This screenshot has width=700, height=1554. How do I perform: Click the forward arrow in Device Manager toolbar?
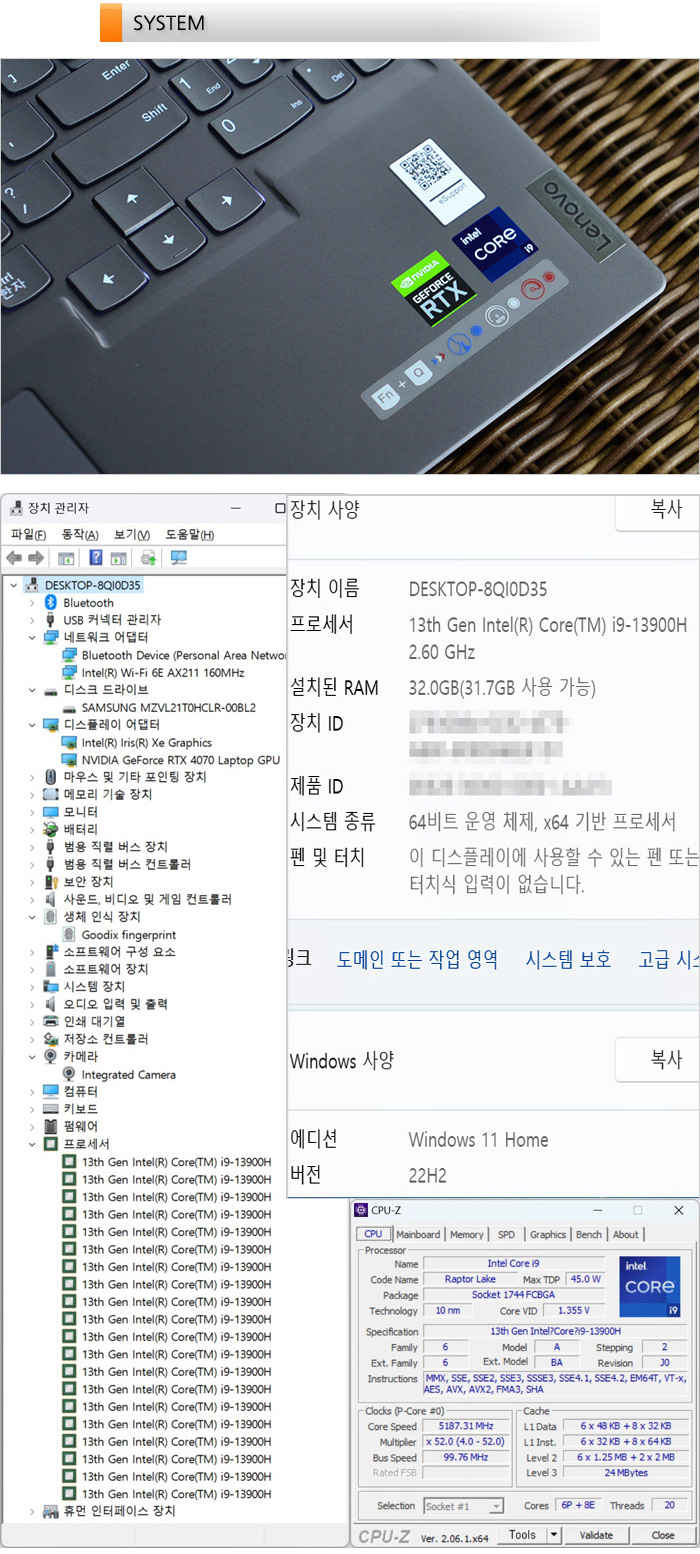36,558
